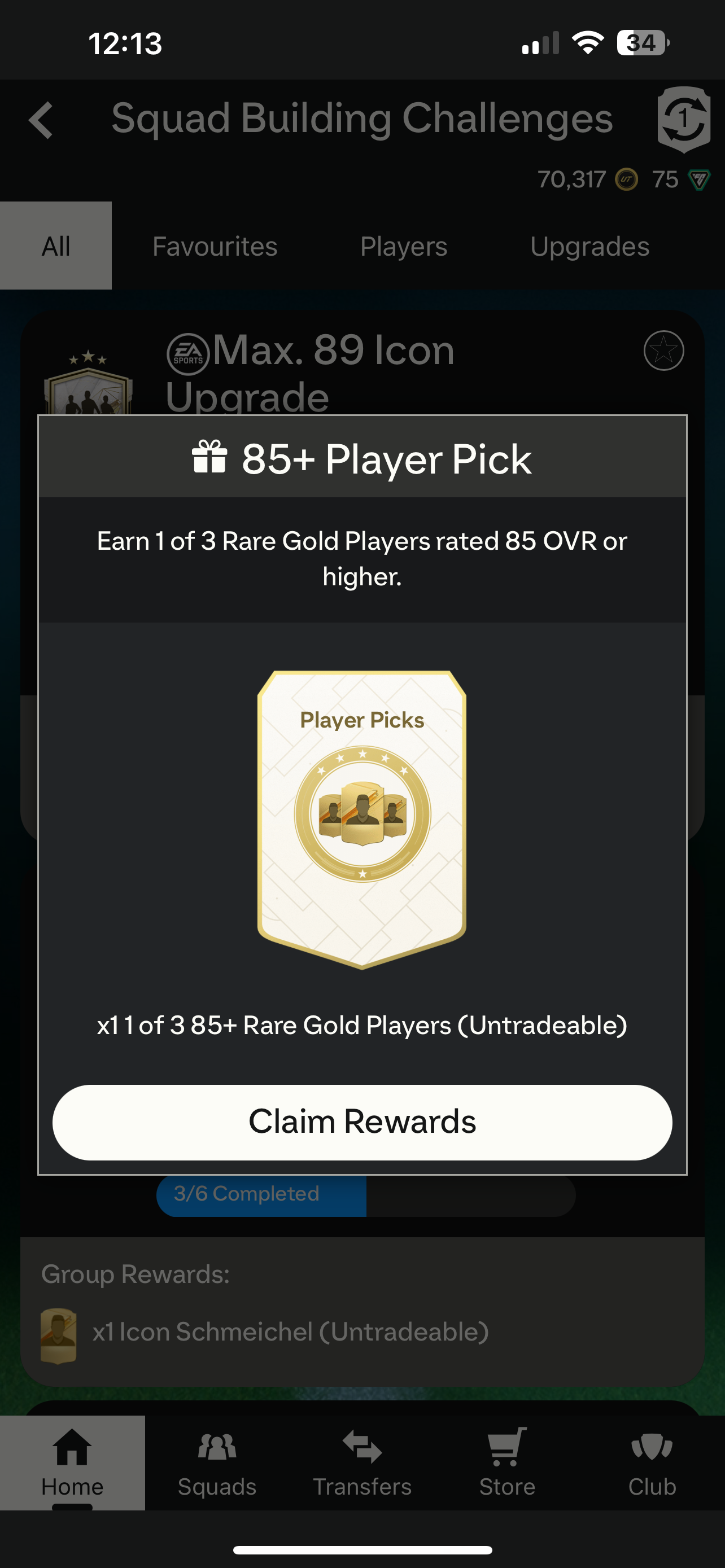The image size is (725, 1568).
Task: Tap the Max. 89 Icon Upgrade title
Action: click(x=311, y=373)
